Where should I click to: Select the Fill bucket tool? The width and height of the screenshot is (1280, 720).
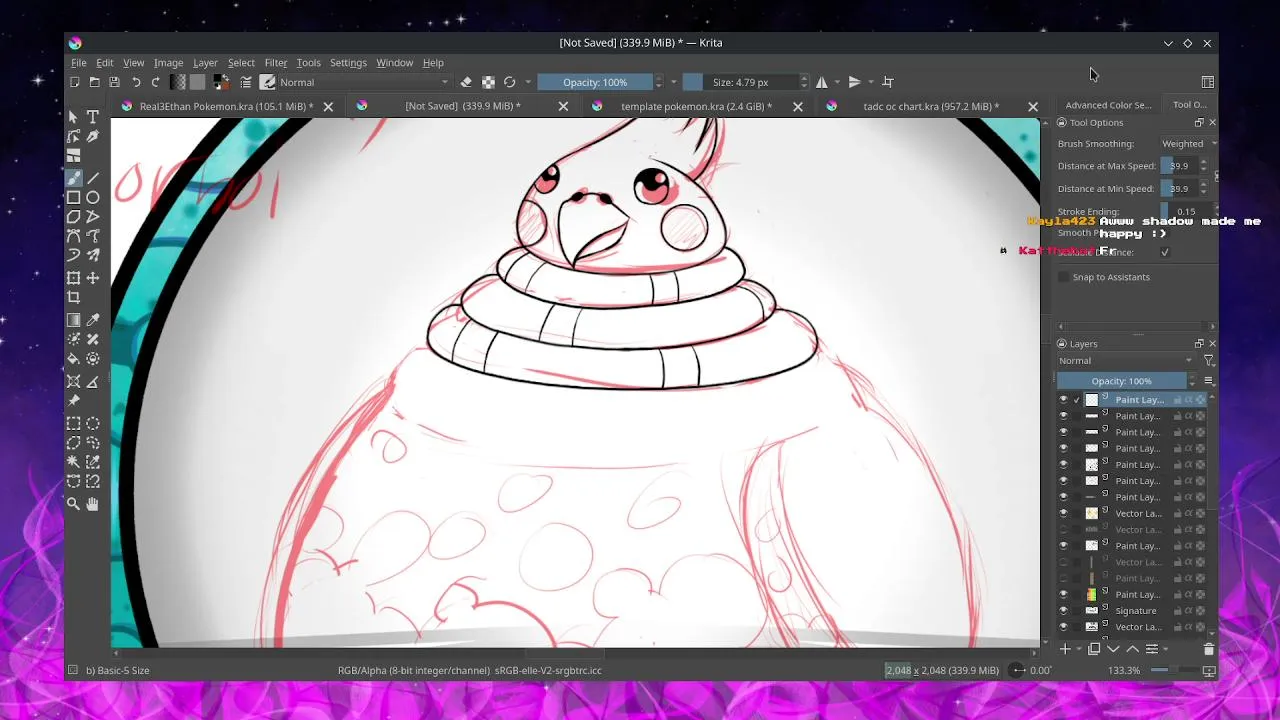click(74, 358)
